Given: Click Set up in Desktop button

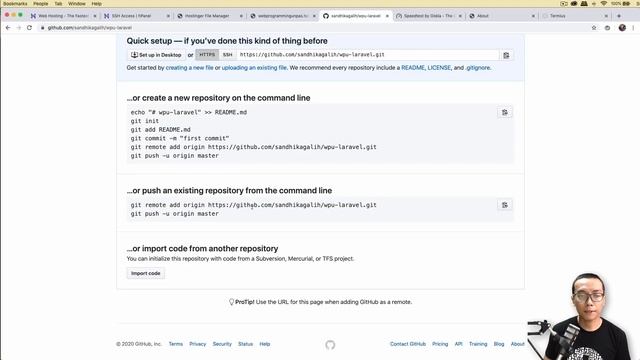Looking at the screenshot, I should 156,55.
